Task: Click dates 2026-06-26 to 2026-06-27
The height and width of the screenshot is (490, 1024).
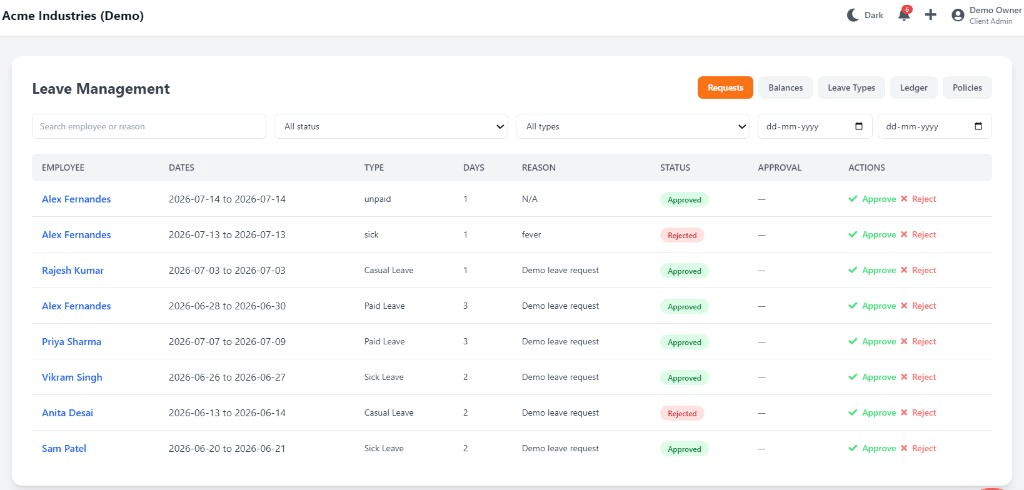Action: click(x=227, y=377)
